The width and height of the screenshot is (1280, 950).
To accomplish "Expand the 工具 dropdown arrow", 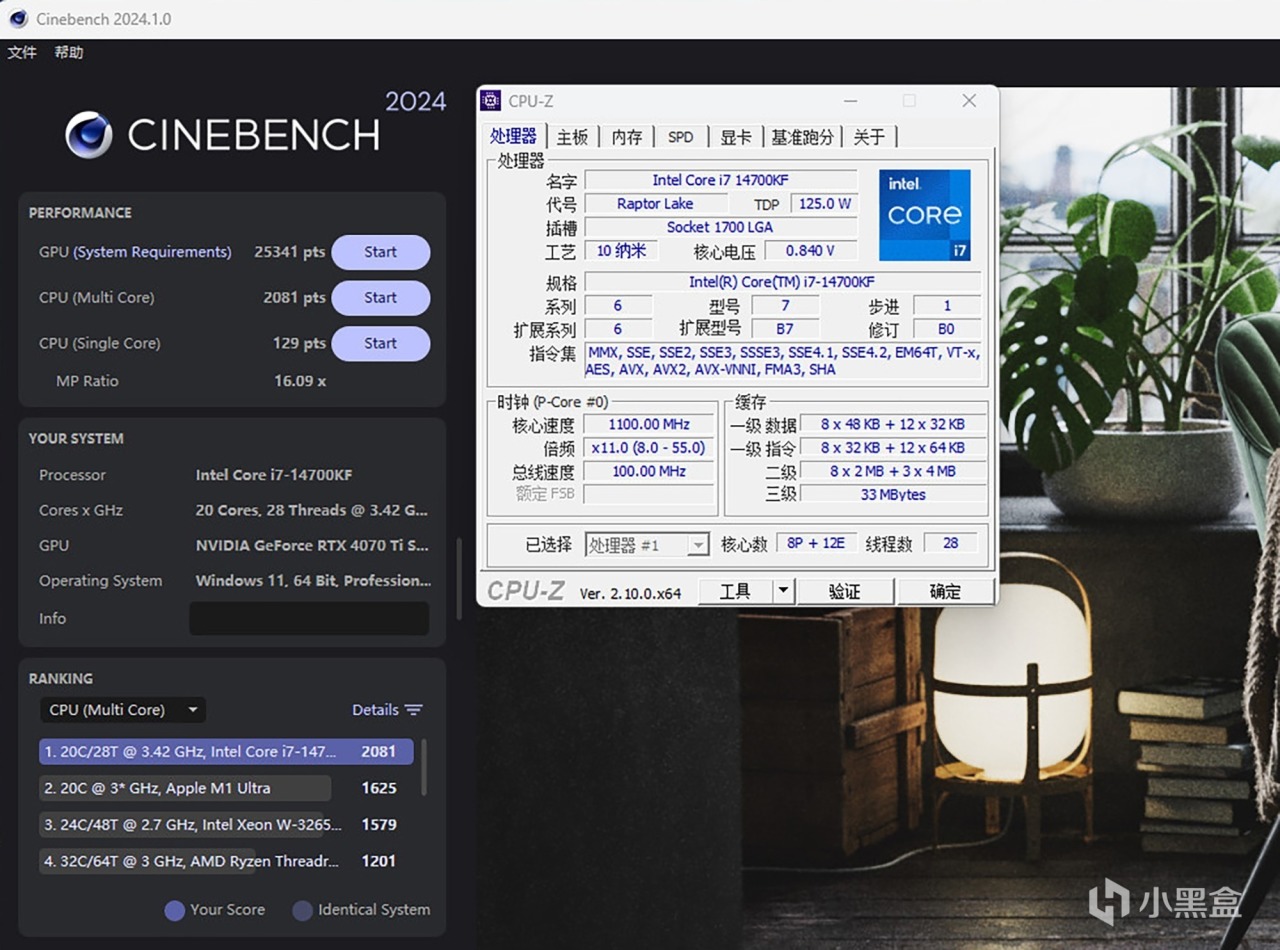I will 784,592.
